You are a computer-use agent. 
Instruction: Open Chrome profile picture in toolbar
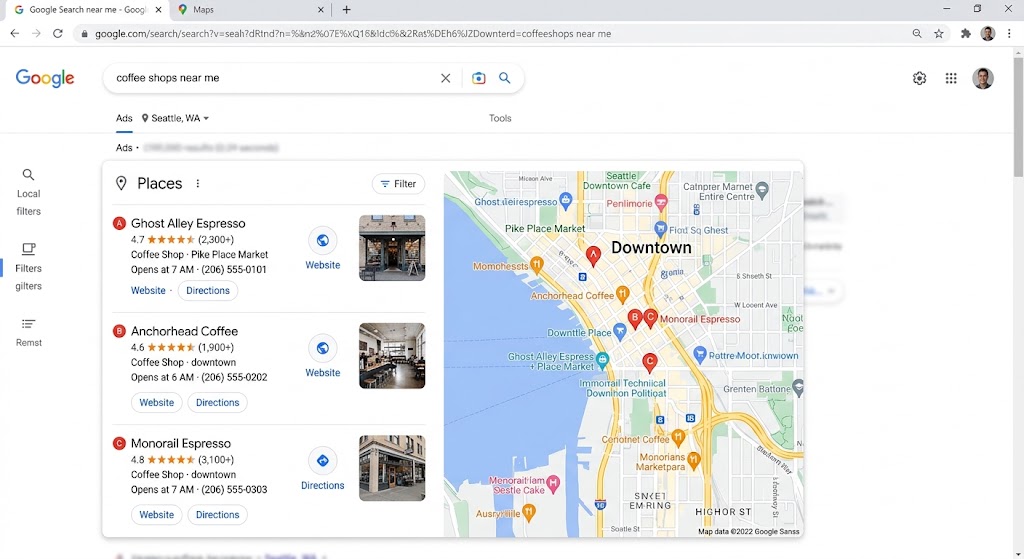[x=987, y=33]
